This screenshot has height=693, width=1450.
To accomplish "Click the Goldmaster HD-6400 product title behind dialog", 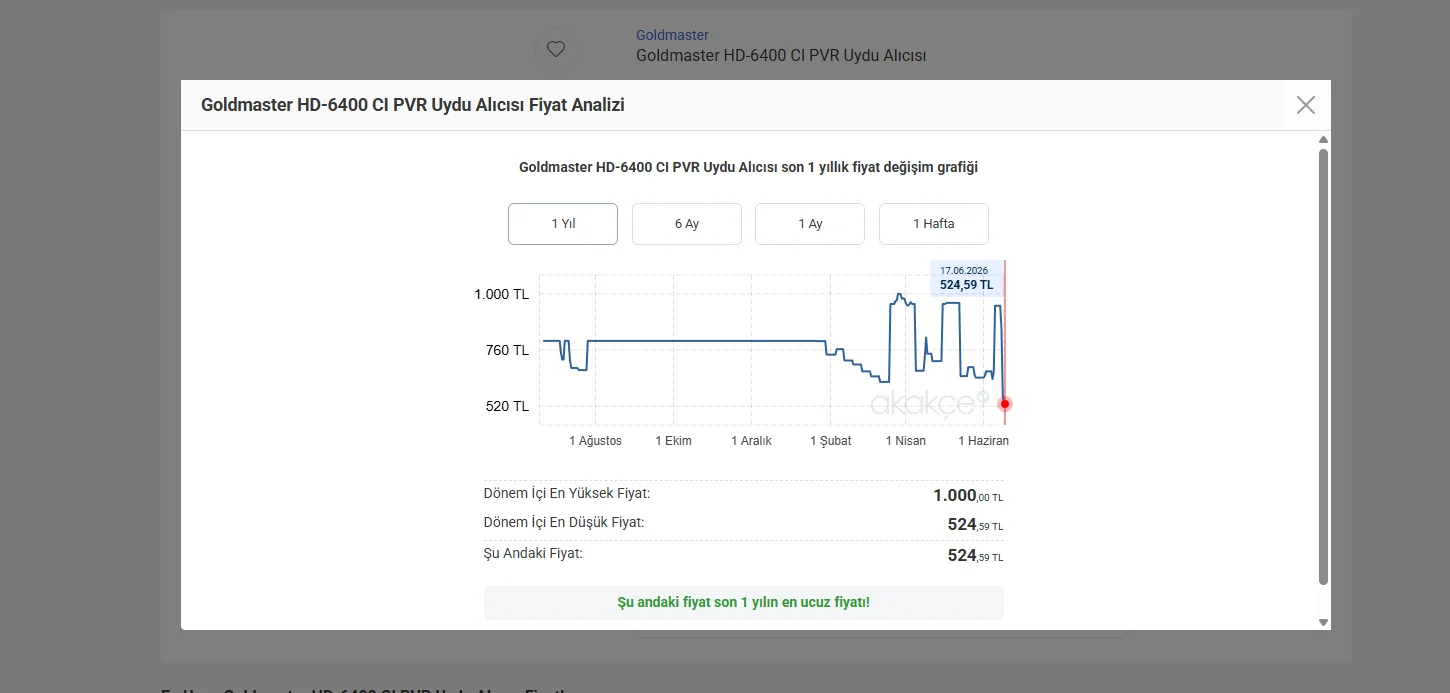I will [x=781, y=56].
